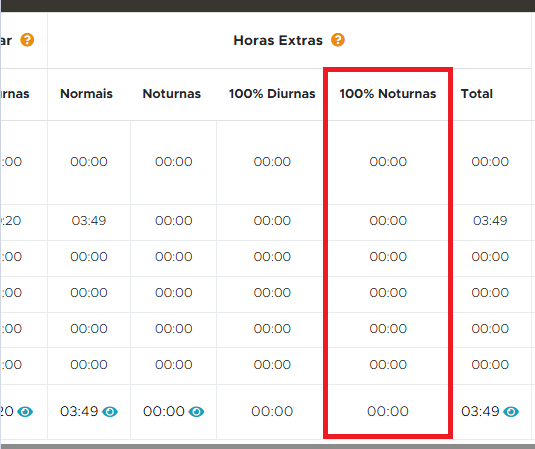Select first-row 00:00 under Total
The image size is (535, 449).
490,162
